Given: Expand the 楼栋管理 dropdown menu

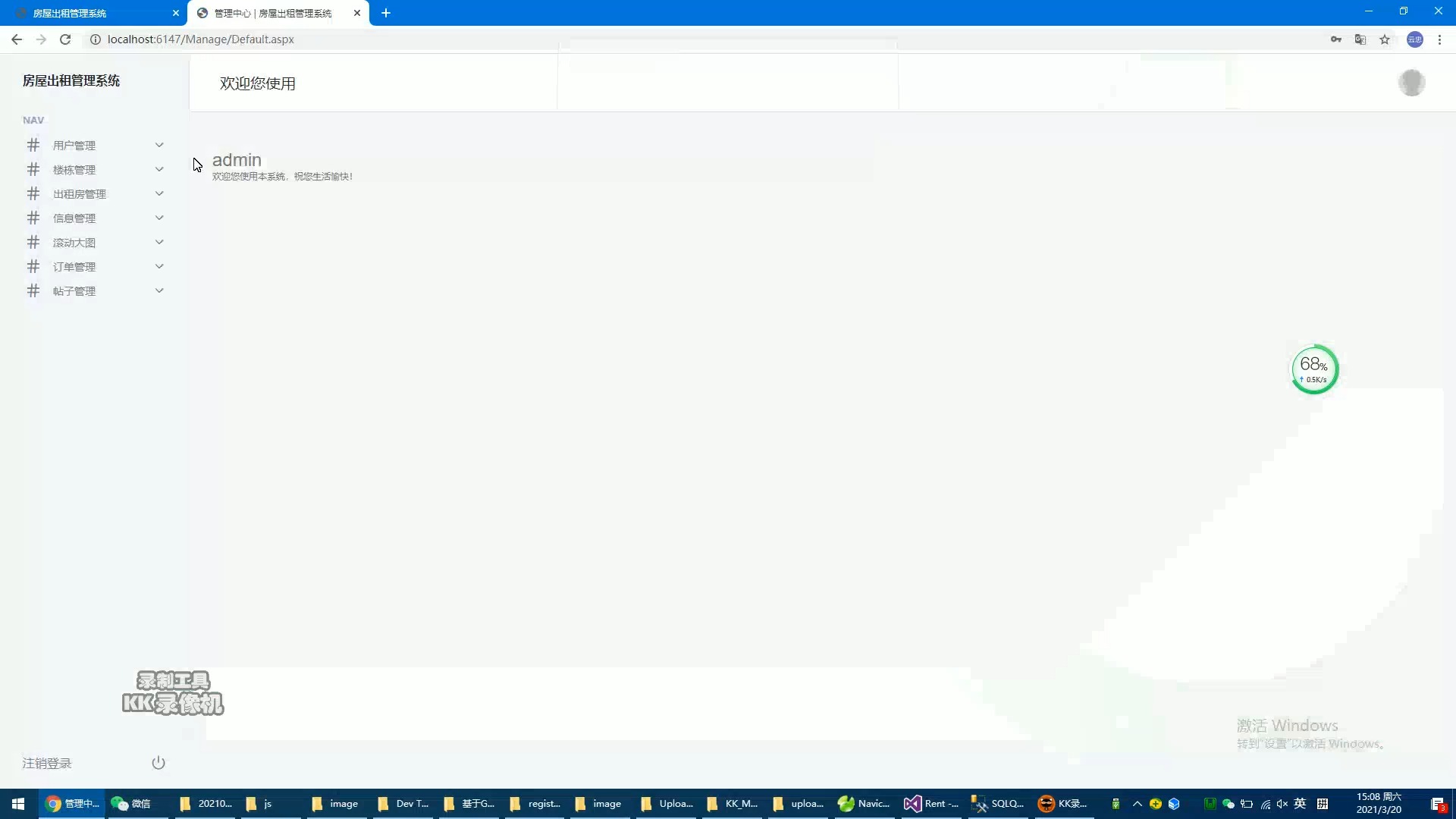Looking at the screenshot, I should (x=94, y=169).
